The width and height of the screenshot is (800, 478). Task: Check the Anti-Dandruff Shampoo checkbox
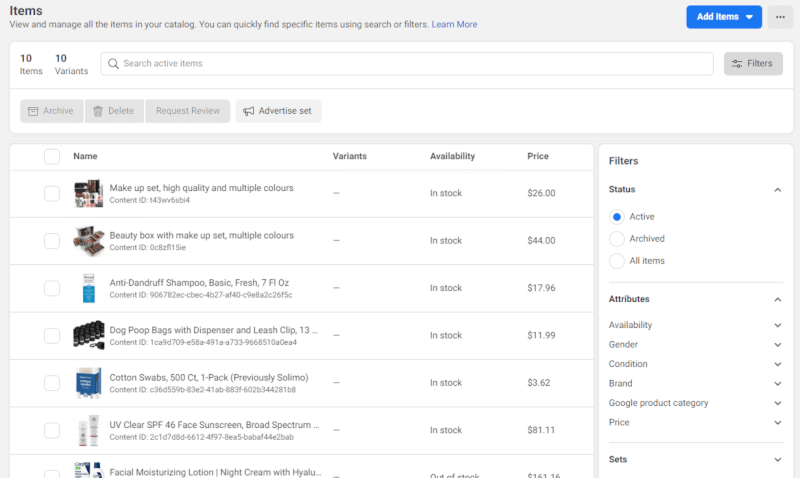(x=52, y=288)
